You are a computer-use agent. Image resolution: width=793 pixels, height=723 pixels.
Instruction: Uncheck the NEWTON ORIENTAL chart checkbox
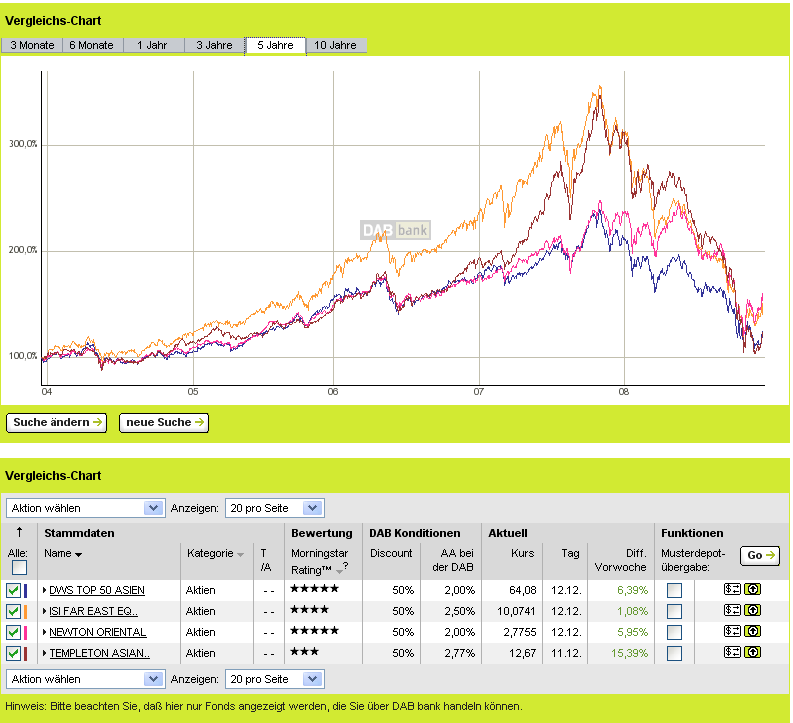click(14, 632)
